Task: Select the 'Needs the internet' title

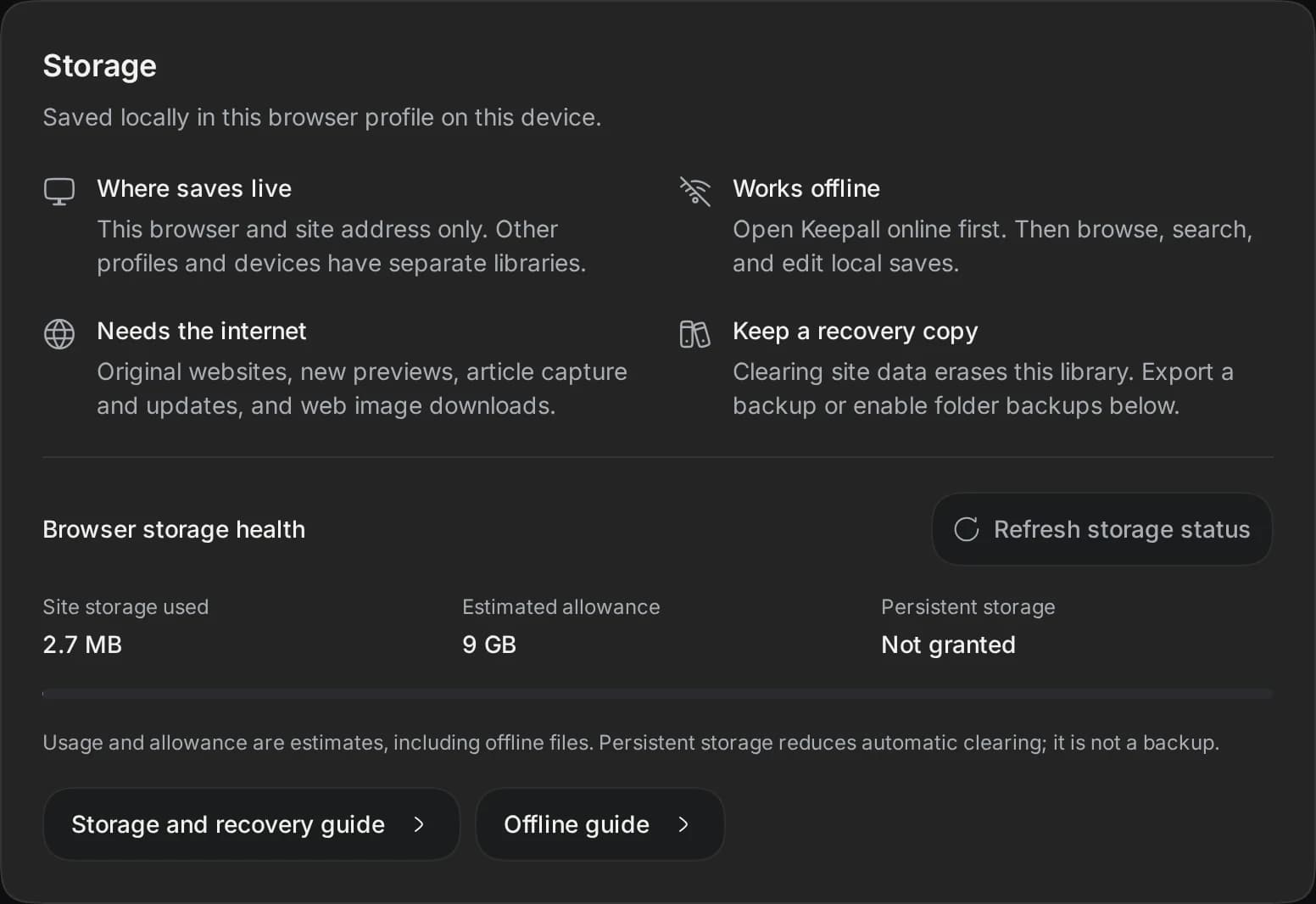Action: coord(202,331)
